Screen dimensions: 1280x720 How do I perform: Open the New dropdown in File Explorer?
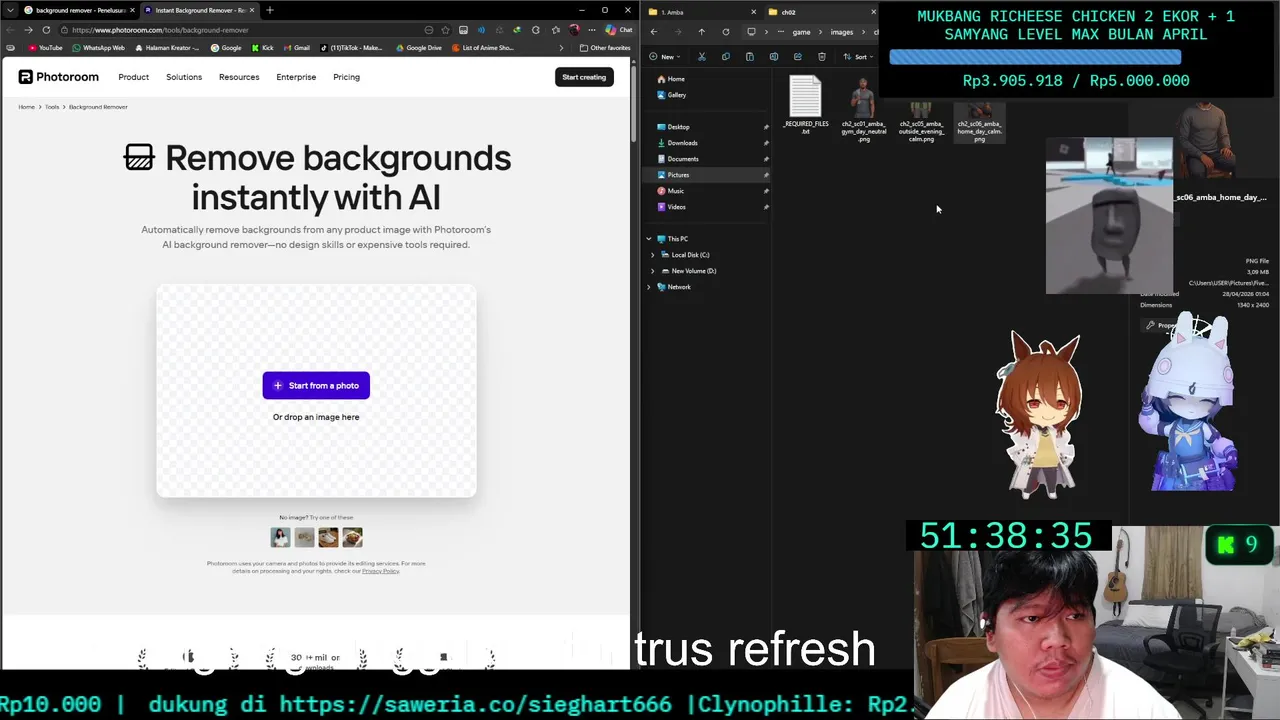pos(664,57)
